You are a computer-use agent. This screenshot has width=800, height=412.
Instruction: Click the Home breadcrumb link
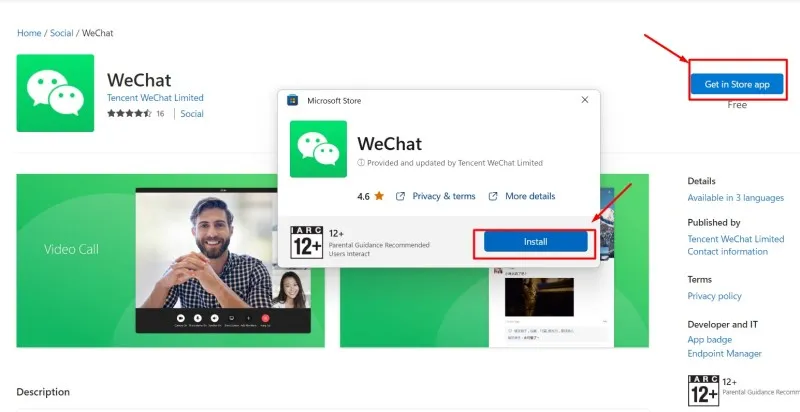(29, 33)
